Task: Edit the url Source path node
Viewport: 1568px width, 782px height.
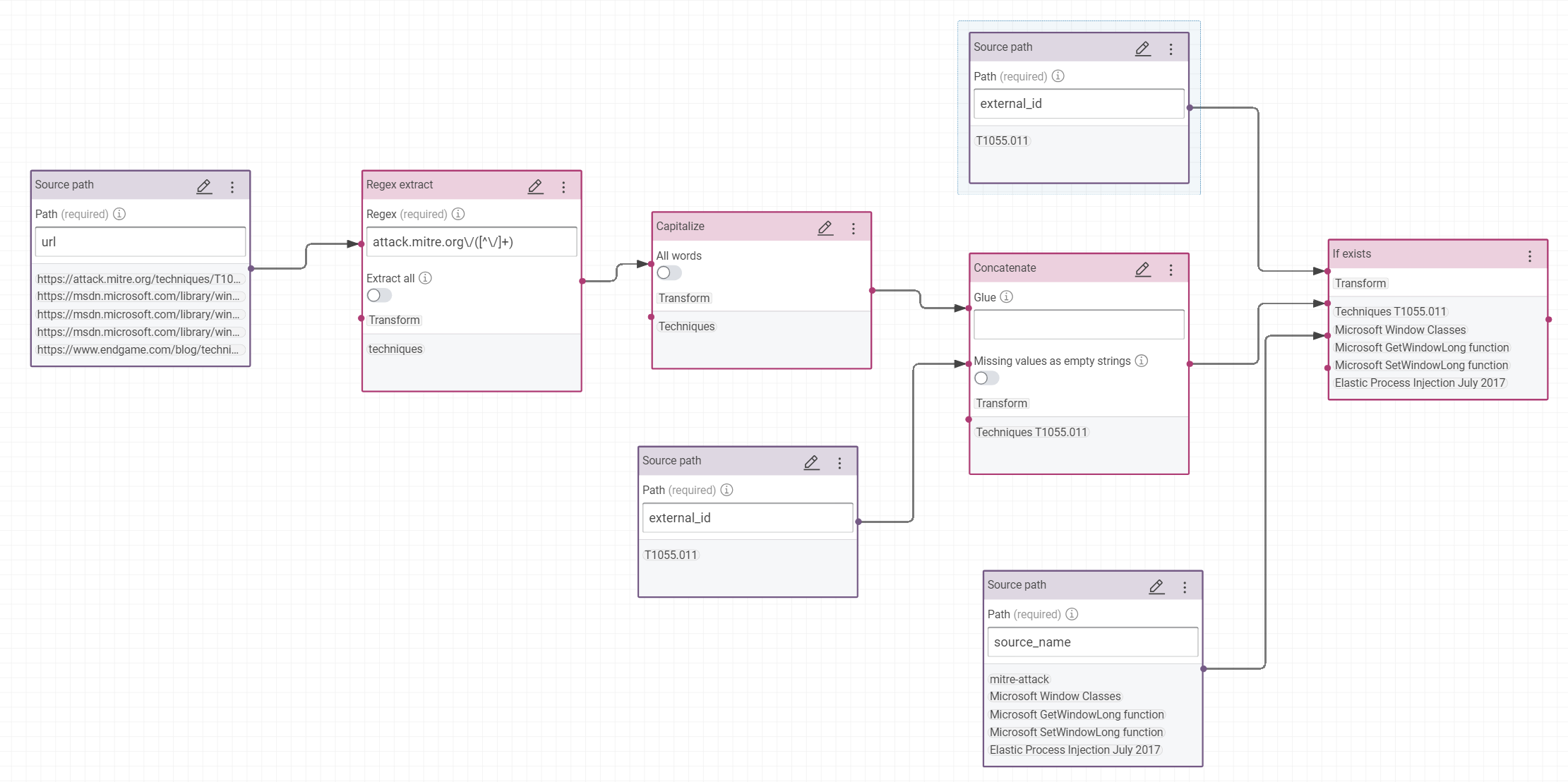Action: coord(204,186)
